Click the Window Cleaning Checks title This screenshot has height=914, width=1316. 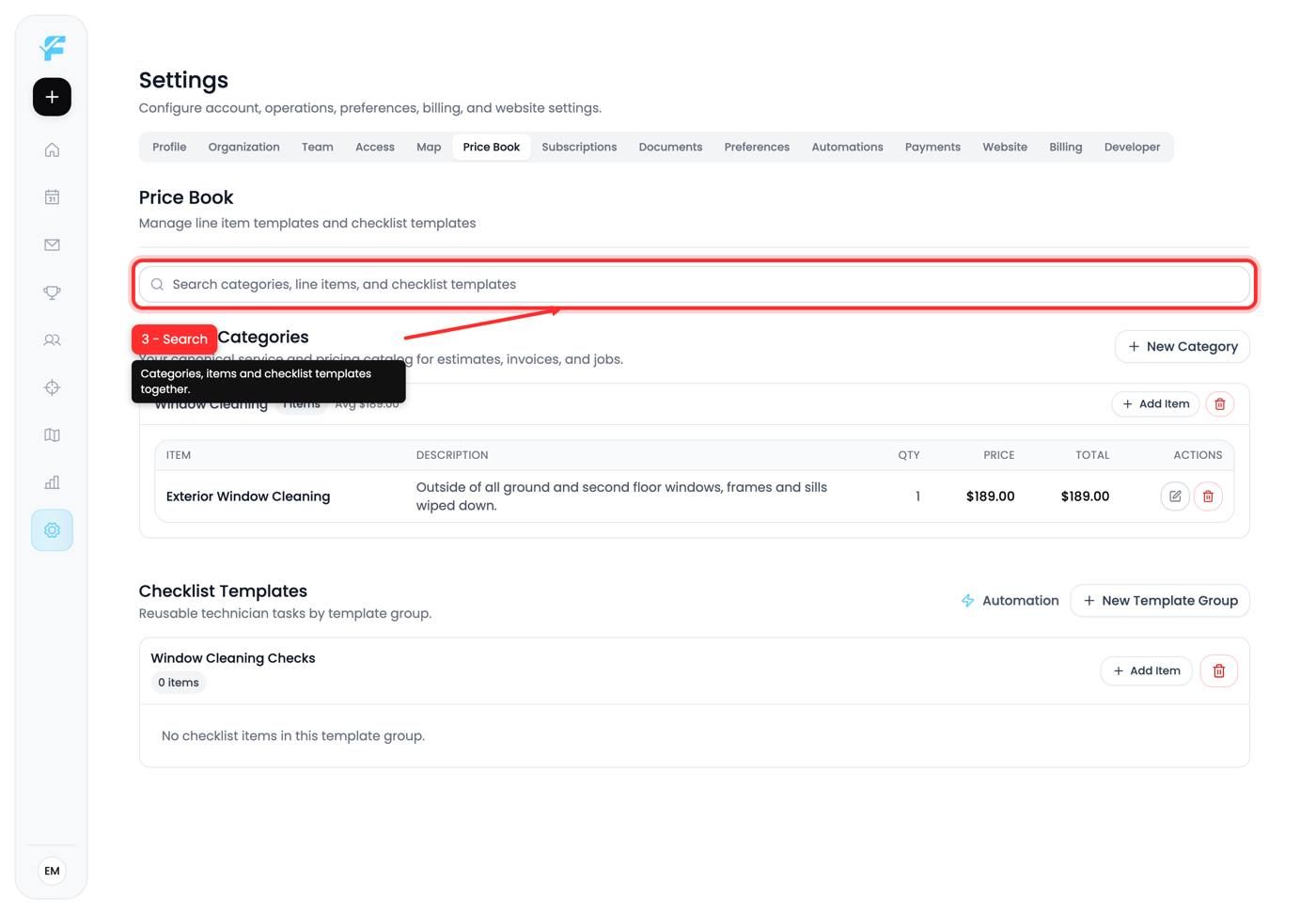(233, 658)
